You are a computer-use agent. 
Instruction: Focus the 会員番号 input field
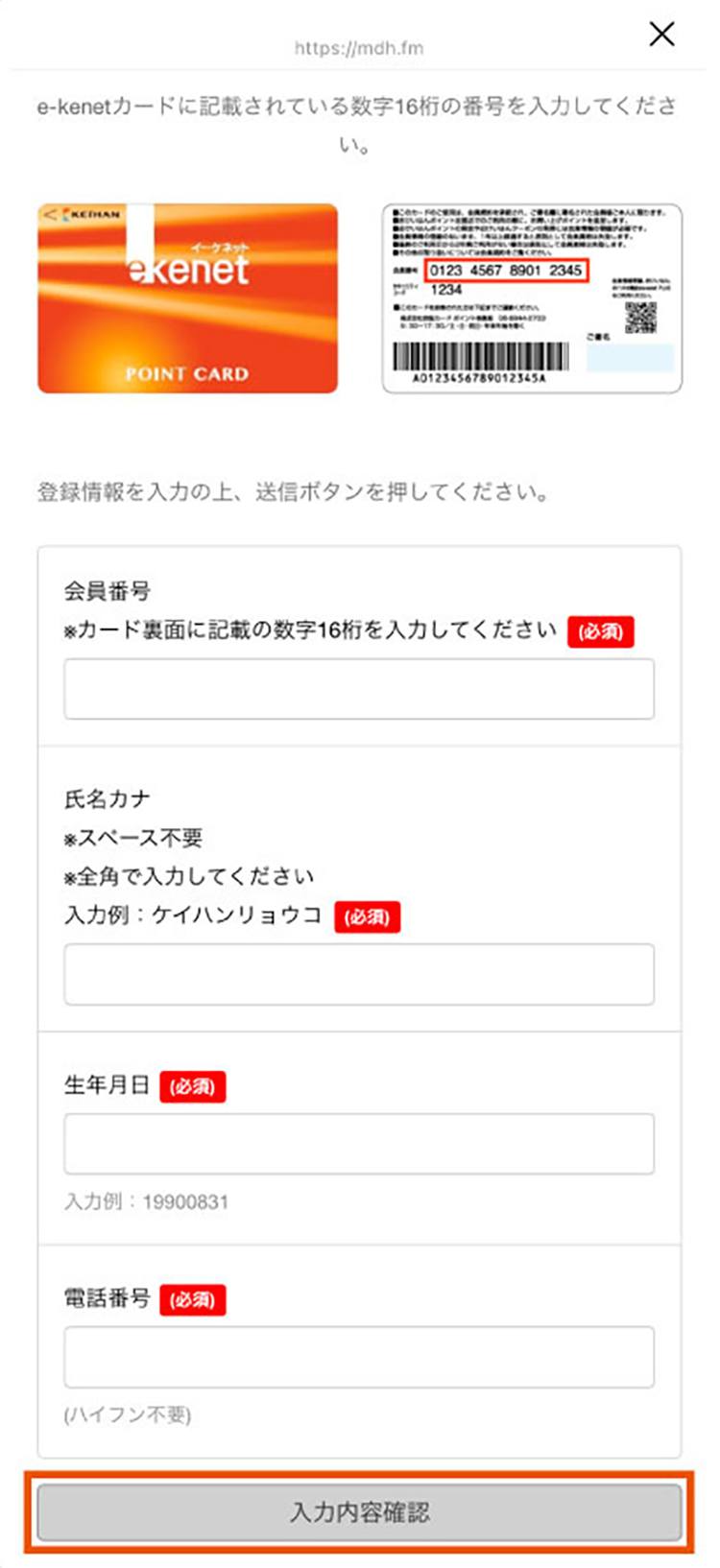pyautogui.click(x=360, y=688)
